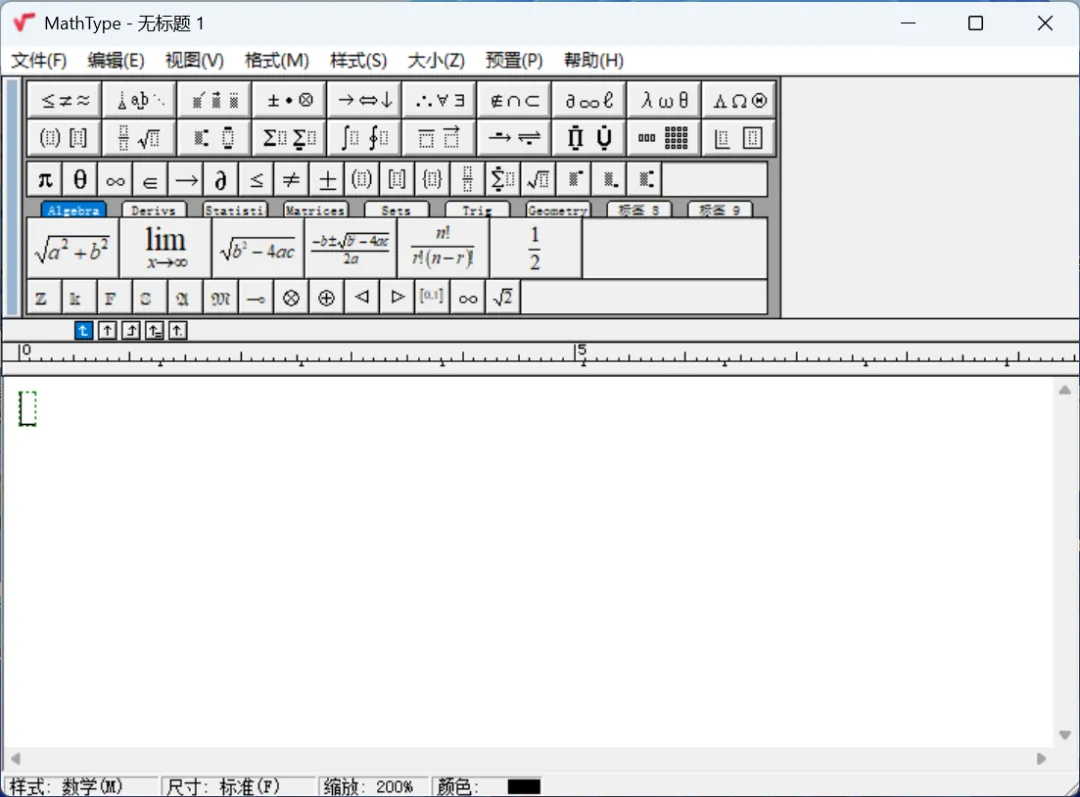Select the left-justified tab stop
The image size is (1080, 797).
83,331
